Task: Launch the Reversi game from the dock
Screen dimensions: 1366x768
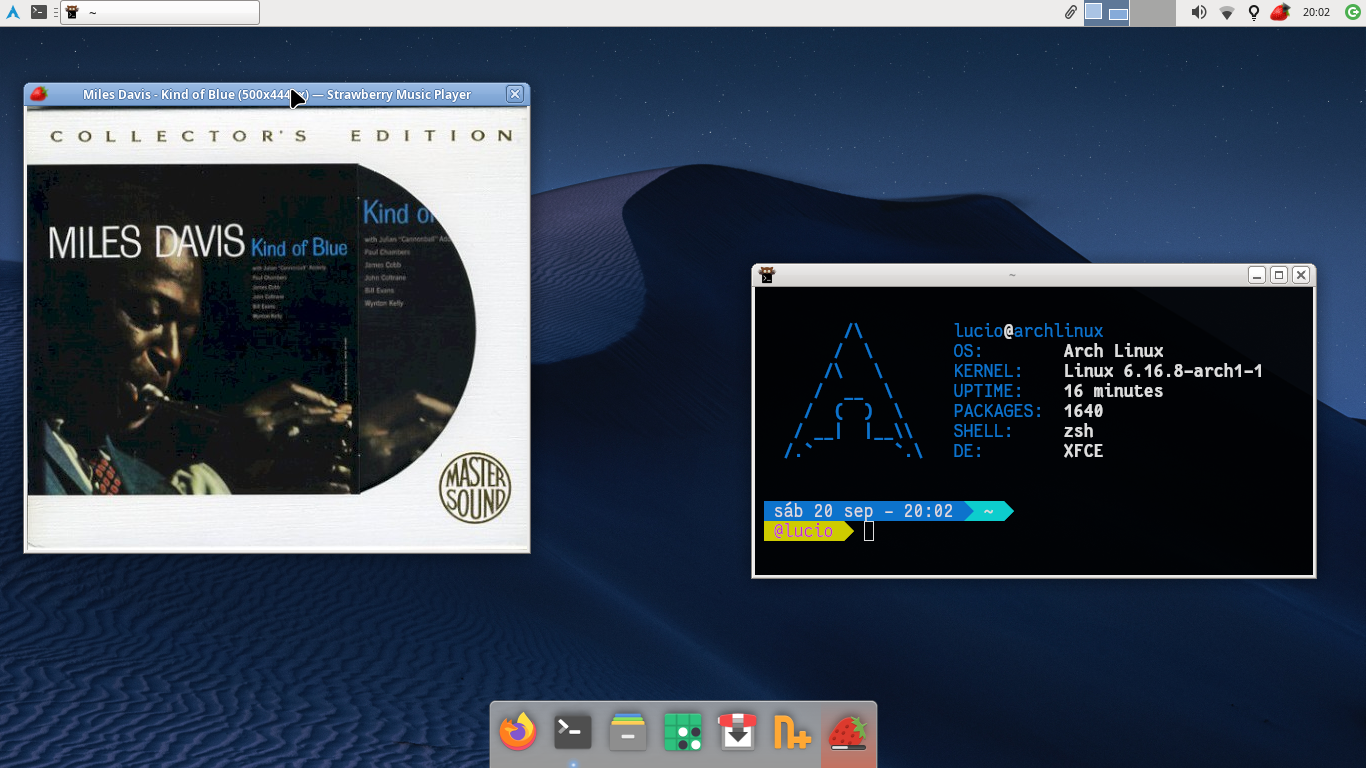Action: tap(683, 732)
